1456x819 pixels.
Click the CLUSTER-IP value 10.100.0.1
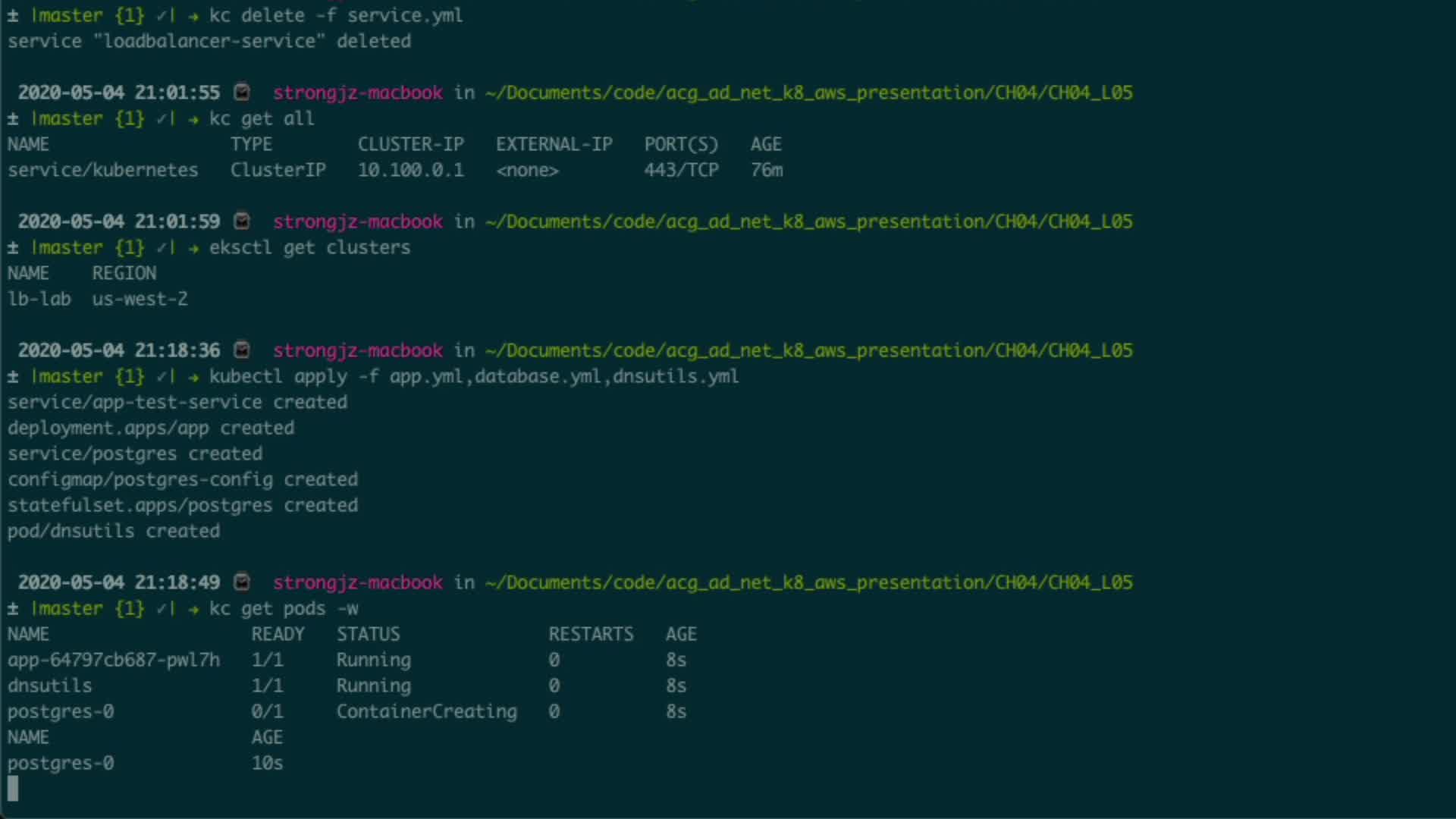[x=410, y=170]
